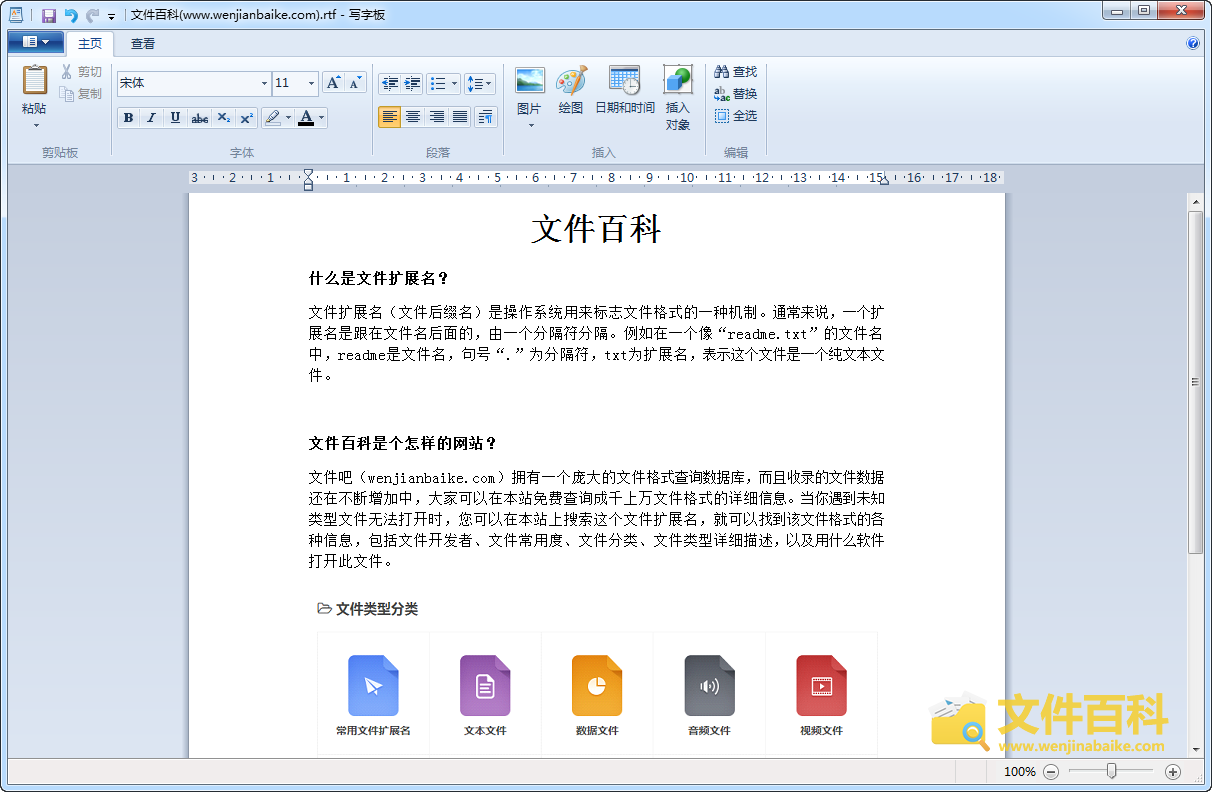
Task: Click the 文本文件 purple file icon
Action: (485, 686)
